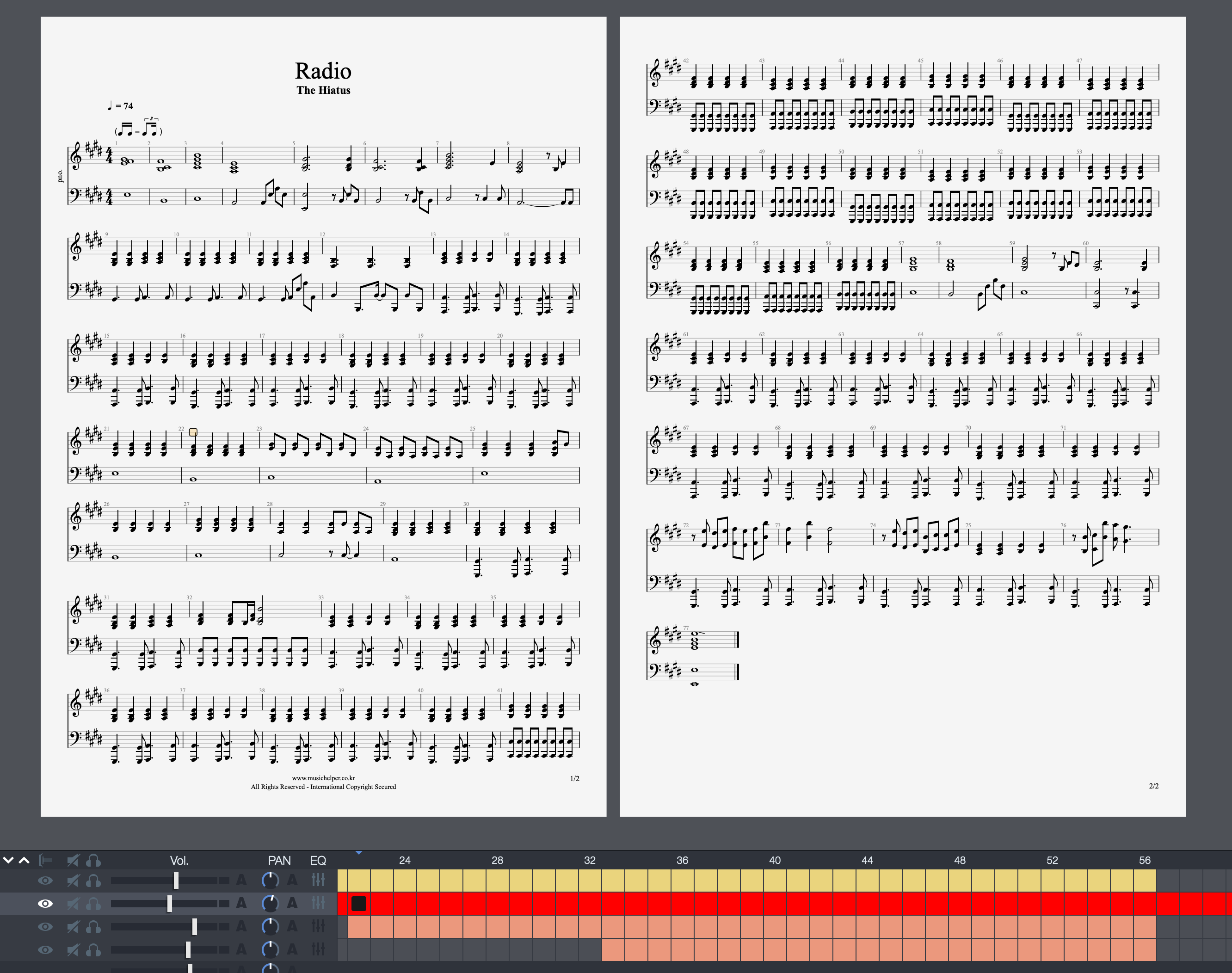Expand the track panel with the up chevron
This screenshot has height=973, width=1232.
pyautogui.click(x=24, y=860)
